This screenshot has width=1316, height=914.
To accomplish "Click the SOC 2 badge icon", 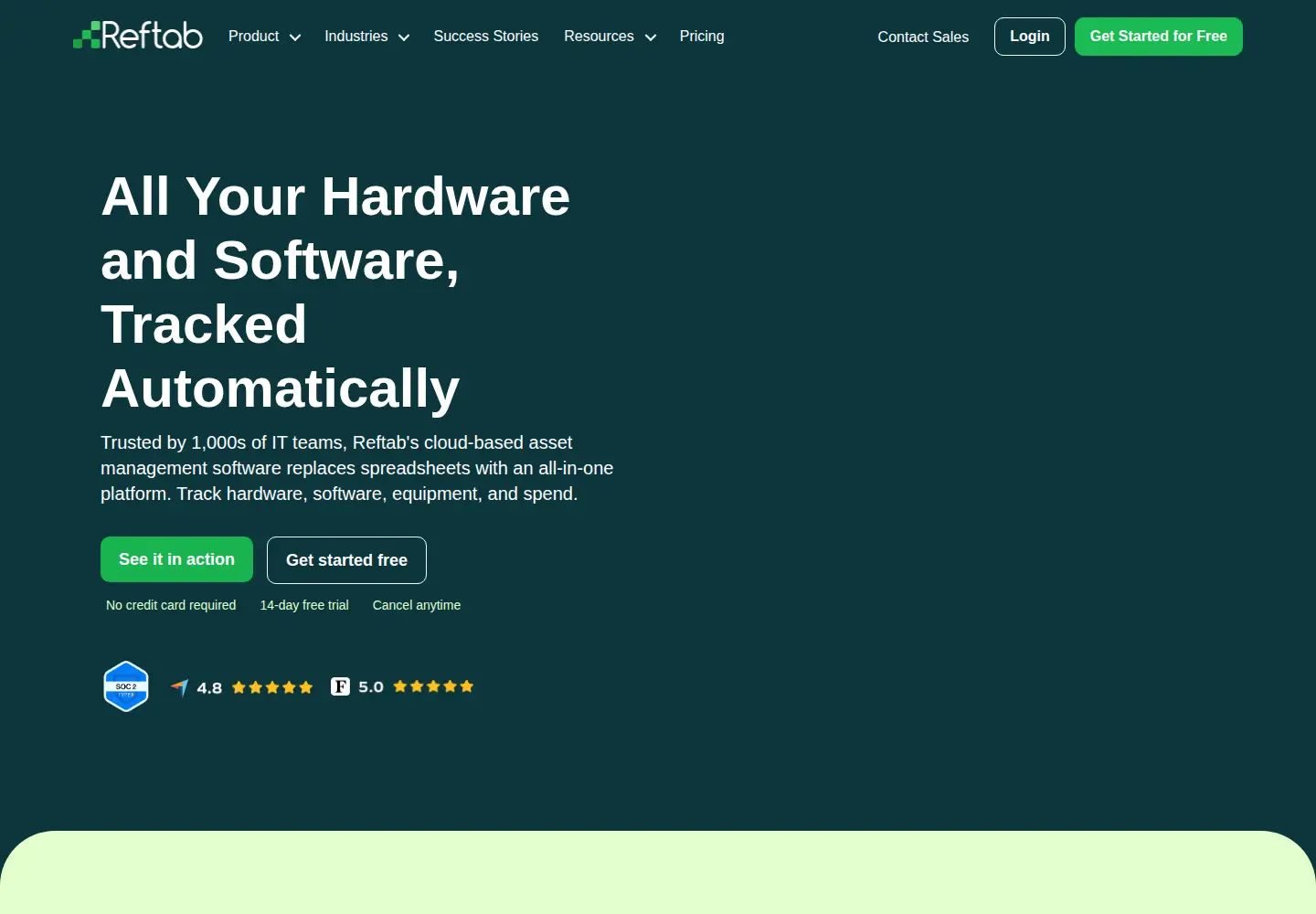I will pyautogui.click(x=126, y=686).
